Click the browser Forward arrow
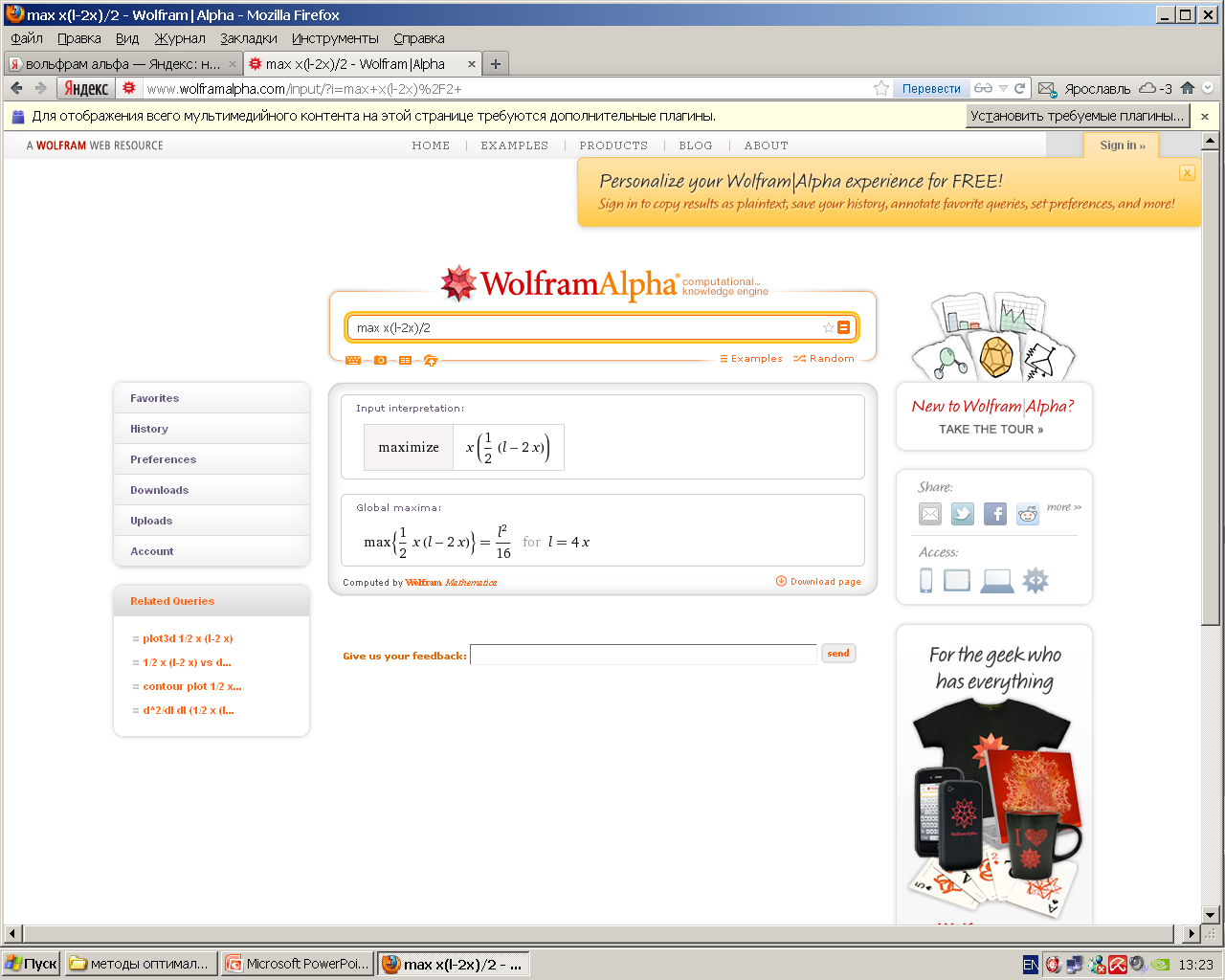 coord(40,88)
